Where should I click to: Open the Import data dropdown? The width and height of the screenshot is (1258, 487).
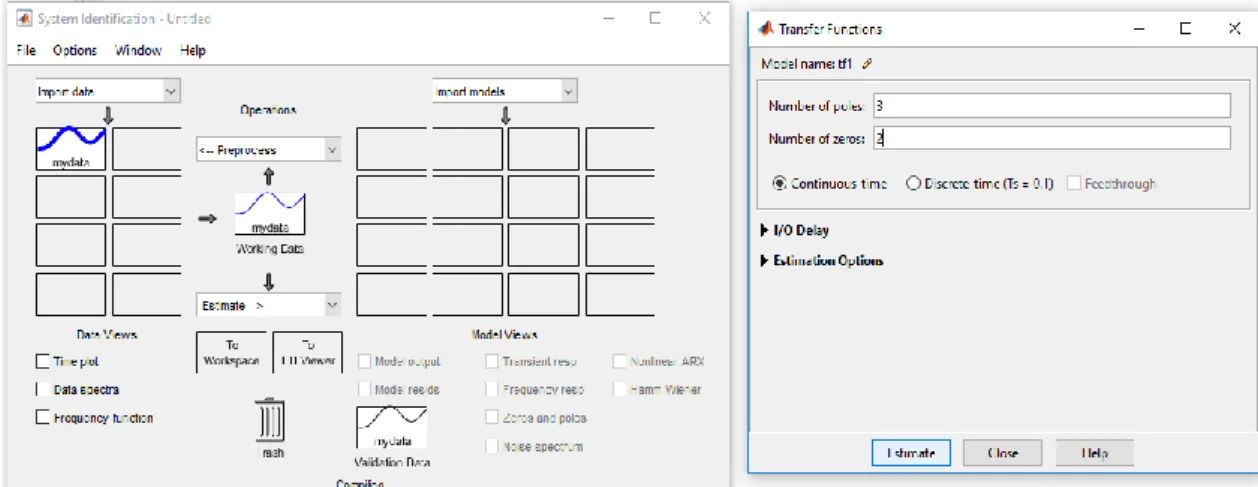click(108, 91)
